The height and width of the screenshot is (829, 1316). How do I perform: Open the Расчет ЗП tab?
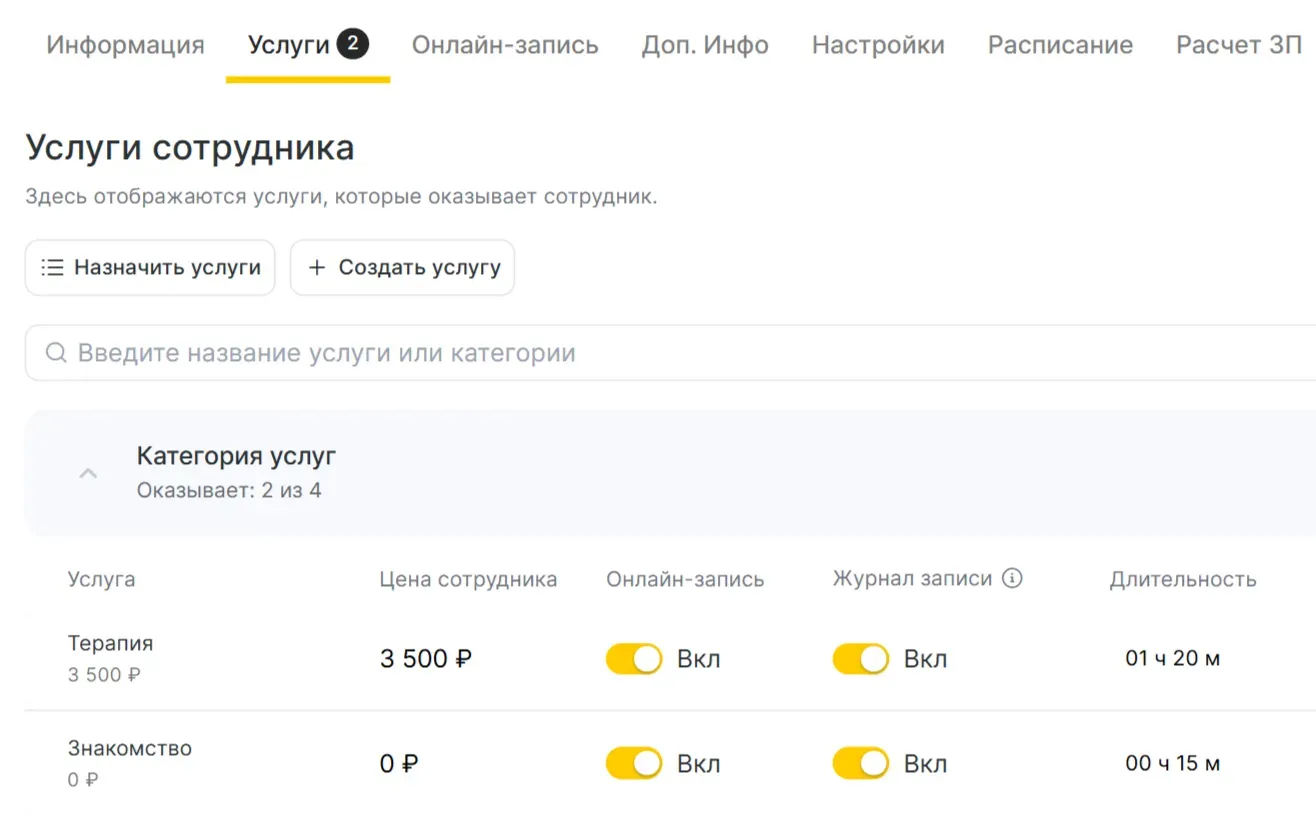(1239, 45)
